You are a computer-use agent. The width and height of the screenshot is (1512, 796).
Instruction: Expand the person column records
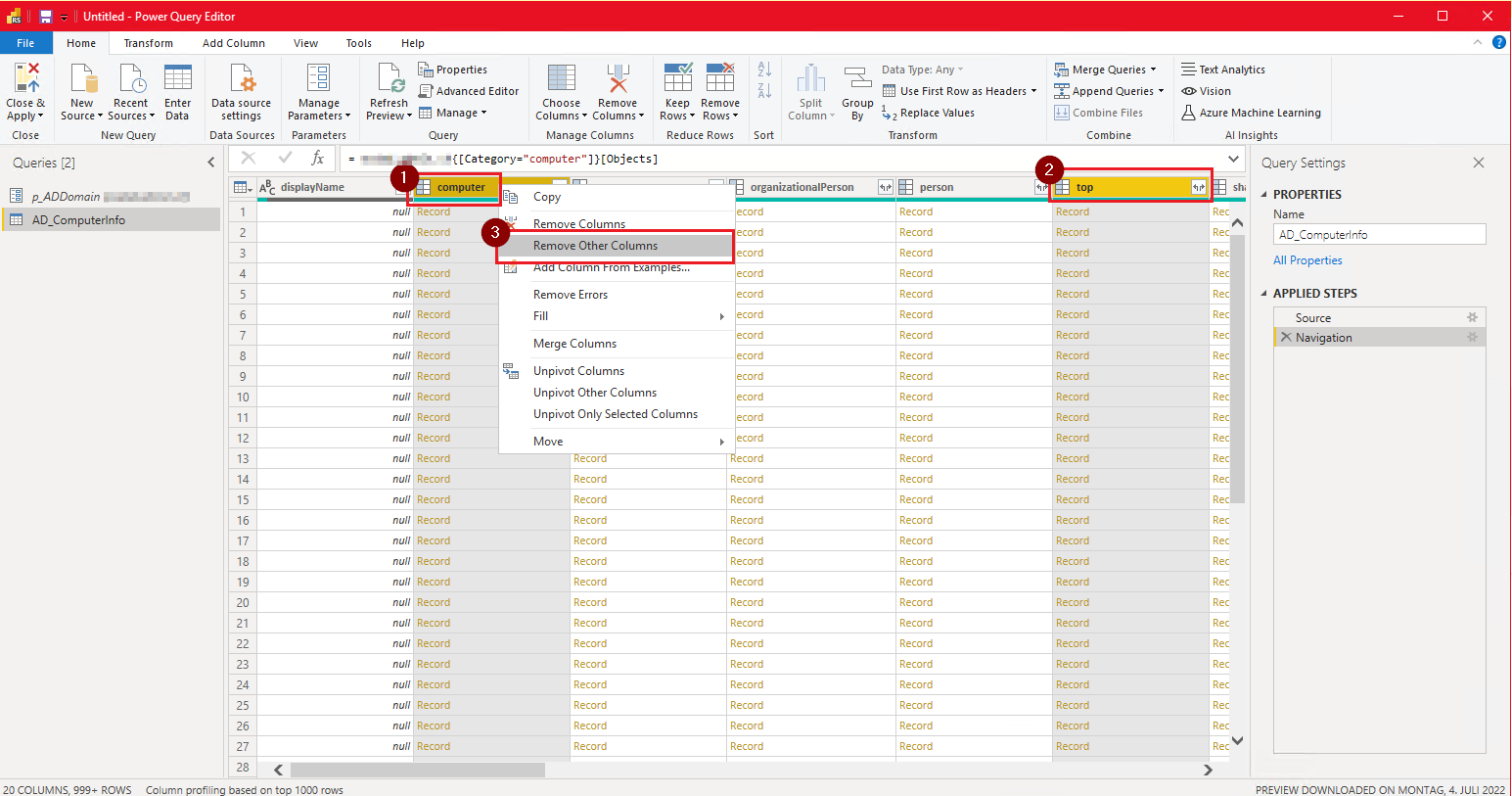pyautogui.click(x=1042, y=187)
